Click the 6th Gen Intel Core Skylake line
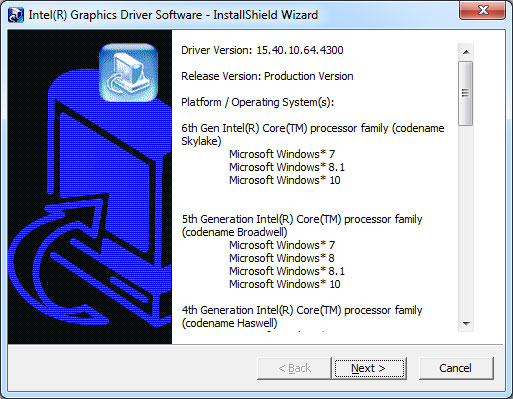Viewport: 513px width, 399px height. pos(313,134)
